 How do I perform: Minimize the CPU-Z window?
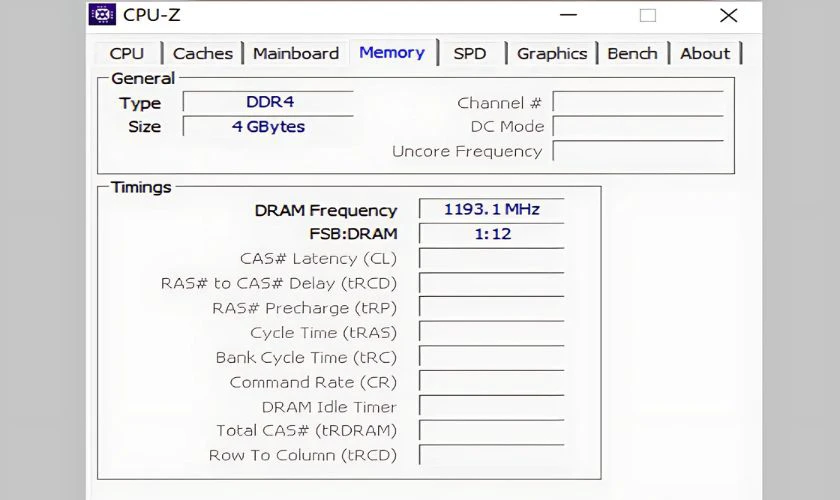[568, 15]
